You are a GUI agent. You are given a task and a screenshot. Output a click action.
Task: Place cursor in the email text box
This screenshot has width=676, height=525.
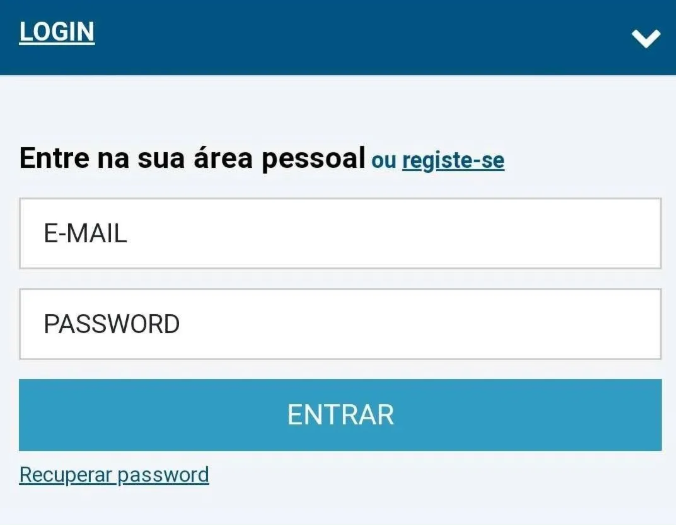click(340, 233)
